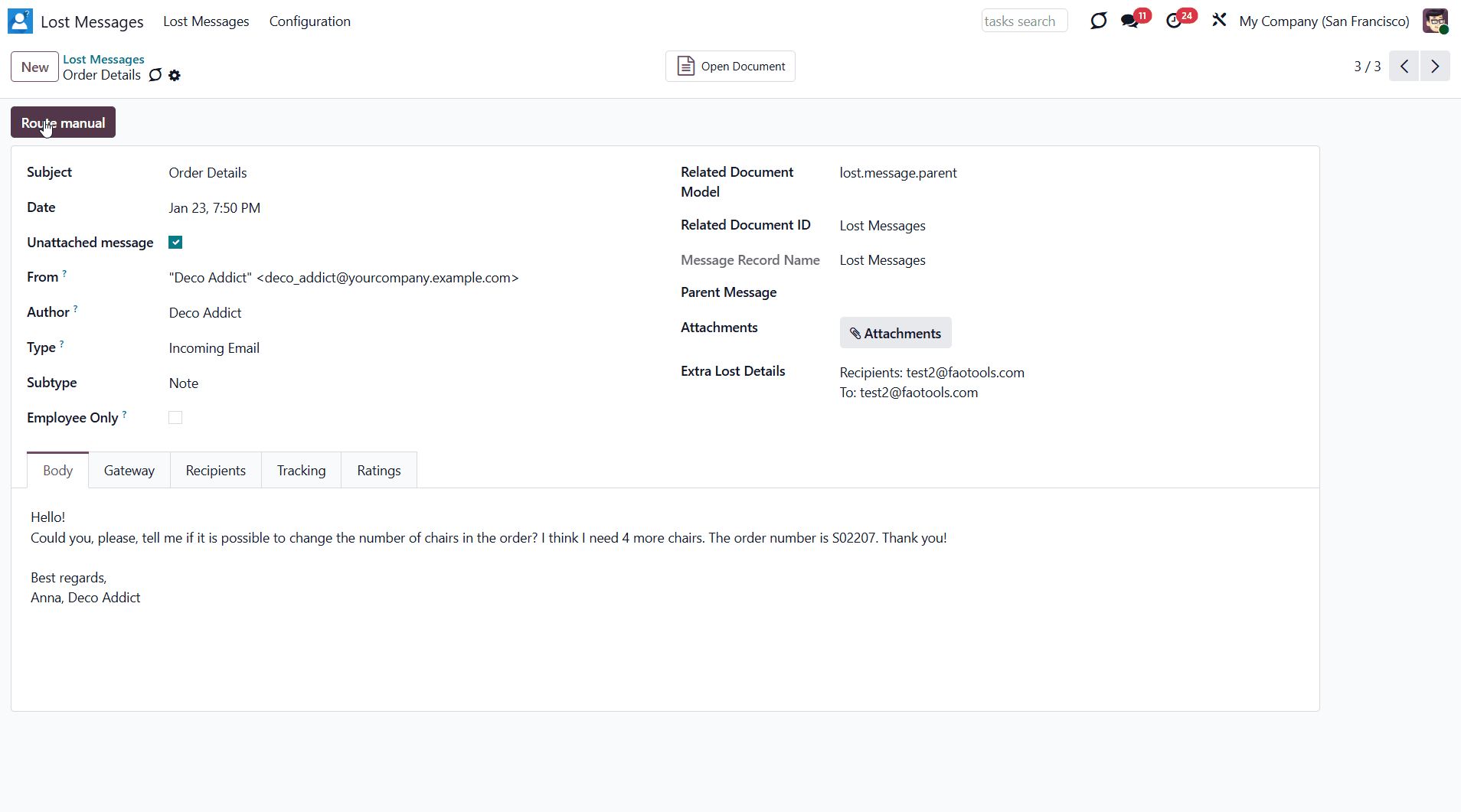Click the wrench tools icon

[1219, 21]
